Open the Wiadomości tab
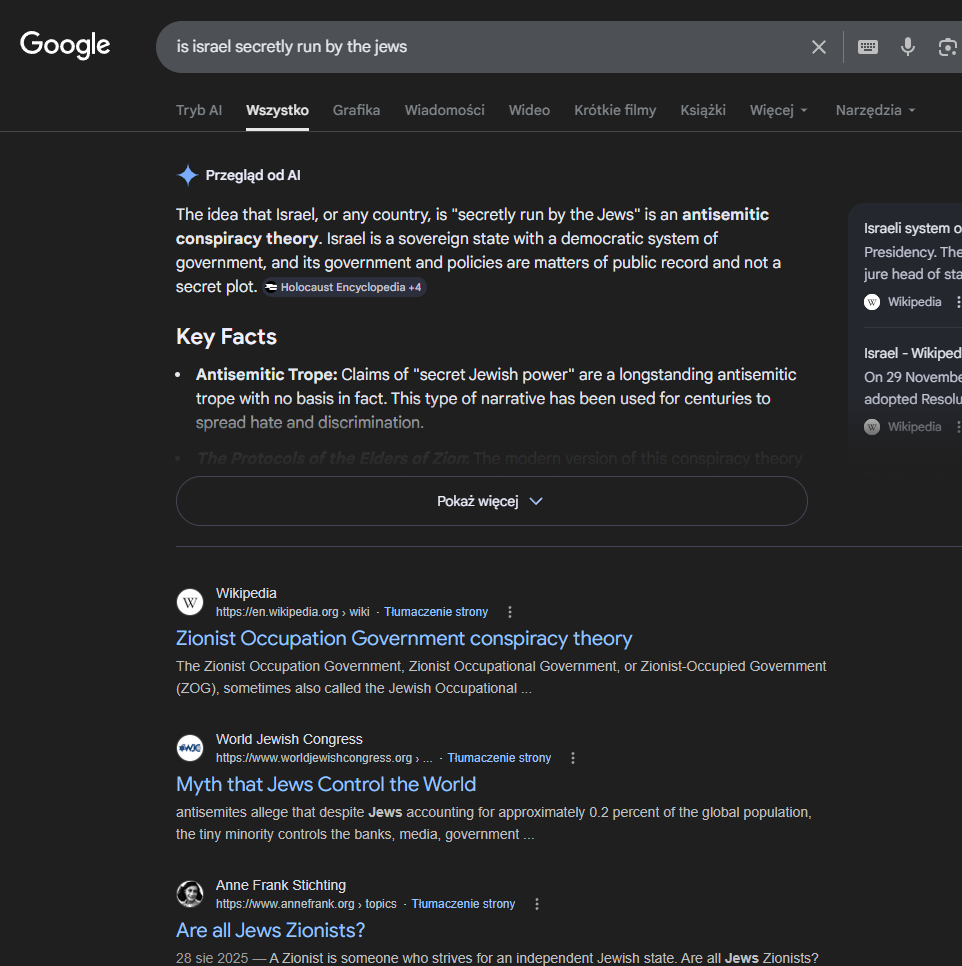 (x=445, y=110)
